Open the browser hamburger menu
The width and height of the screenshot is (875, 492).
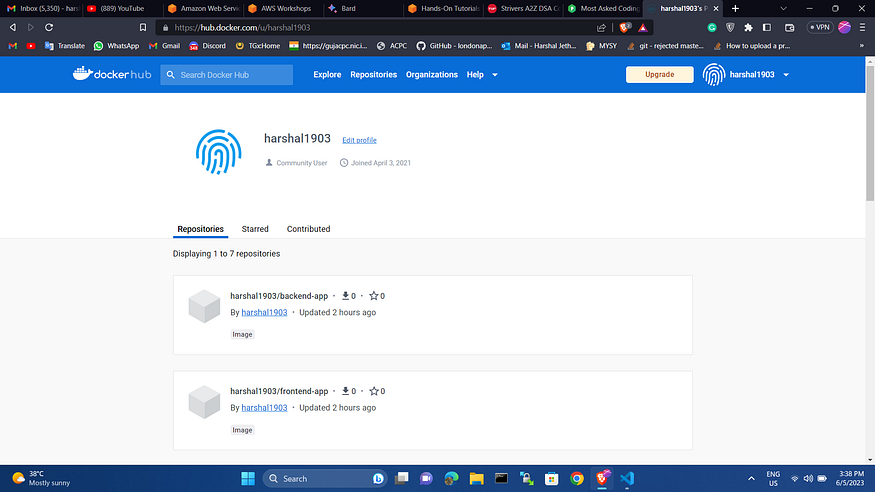[x=863, y=27]
